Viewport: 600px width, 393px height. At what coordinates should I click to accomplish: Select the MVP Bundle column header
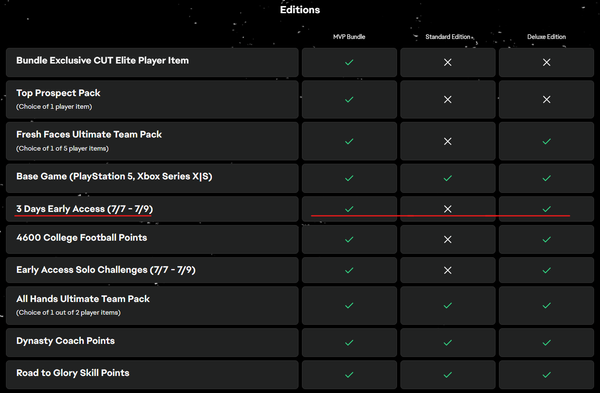click(349, 37)
